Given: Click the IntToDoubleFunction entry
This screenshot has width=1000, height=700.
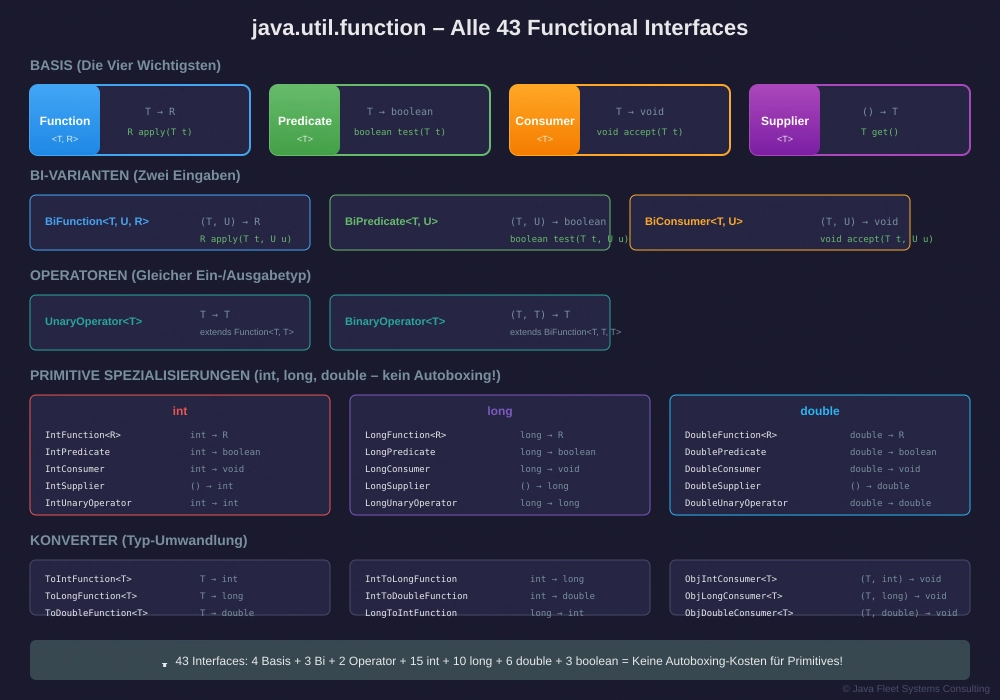Looking at the screenshot, I should pyautogui.click(x=416, y=596).
